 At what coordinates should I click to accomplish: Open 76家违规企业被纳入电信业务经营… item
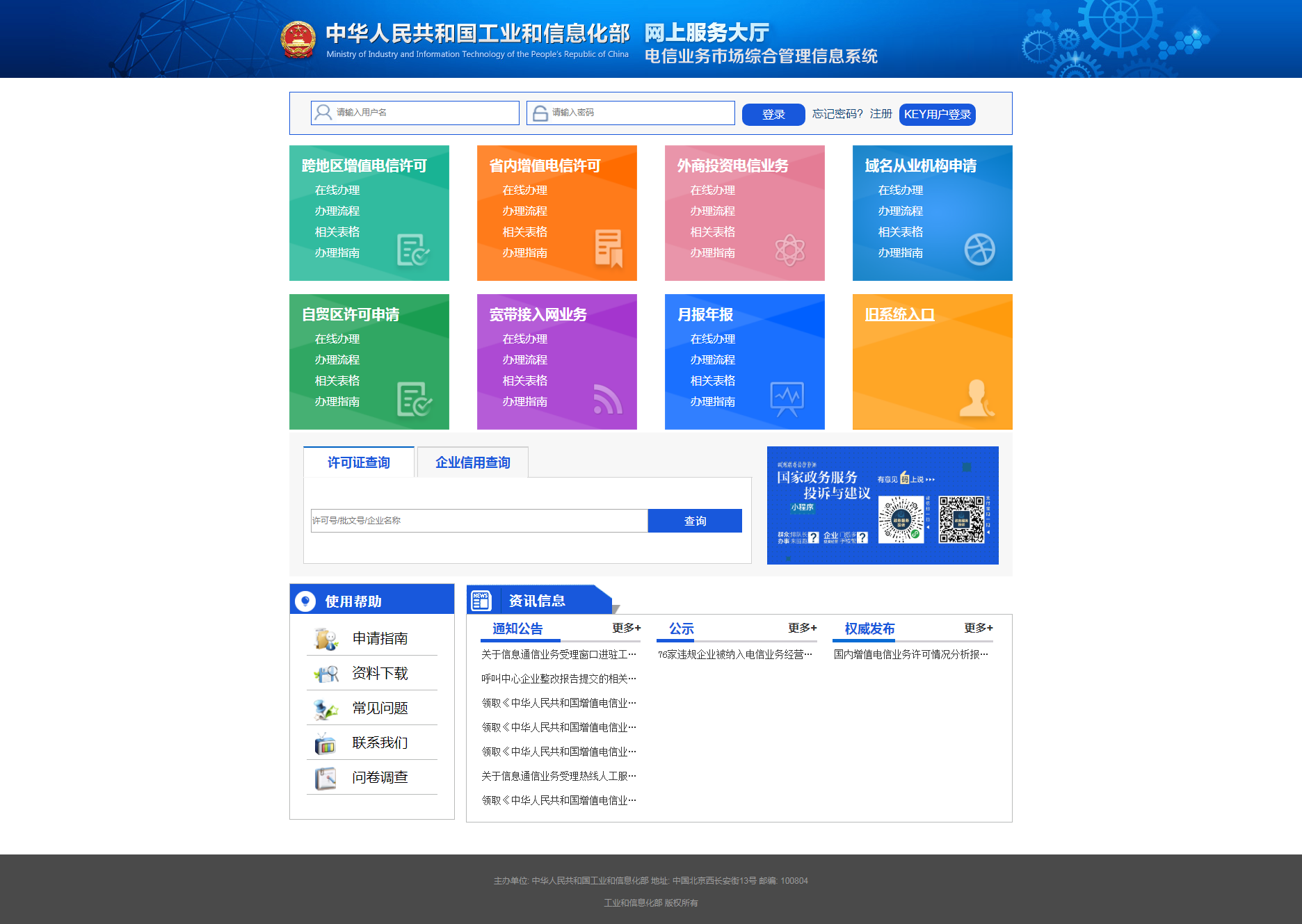tap(735, 654)
